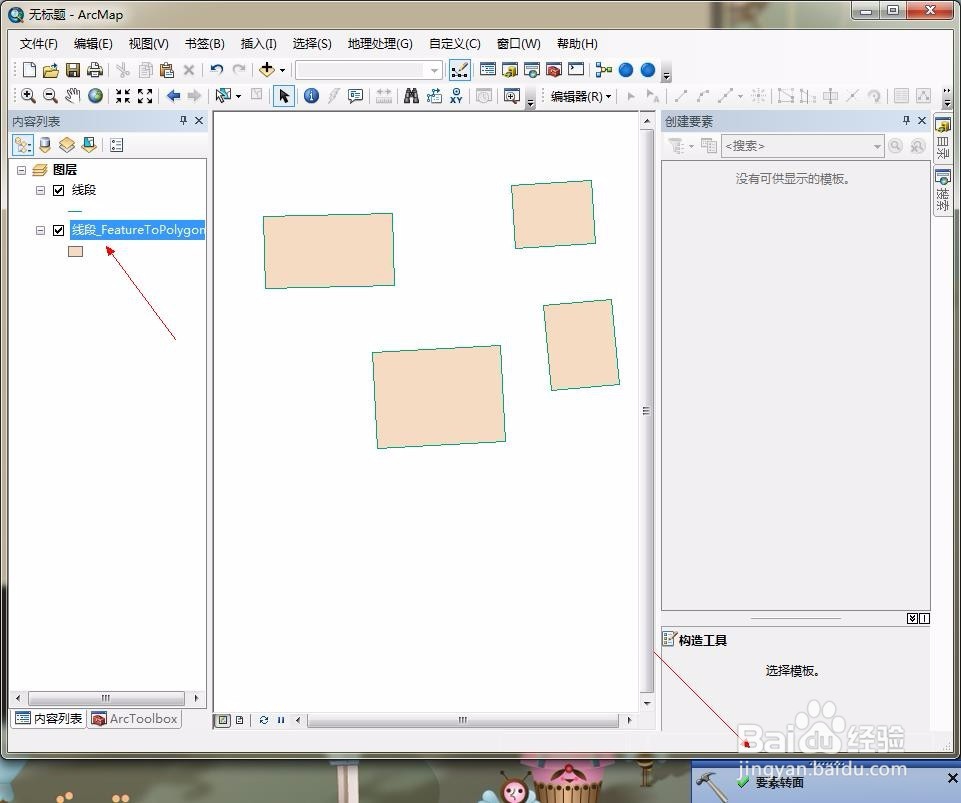Open the 目录 side tab

[943, 139]
